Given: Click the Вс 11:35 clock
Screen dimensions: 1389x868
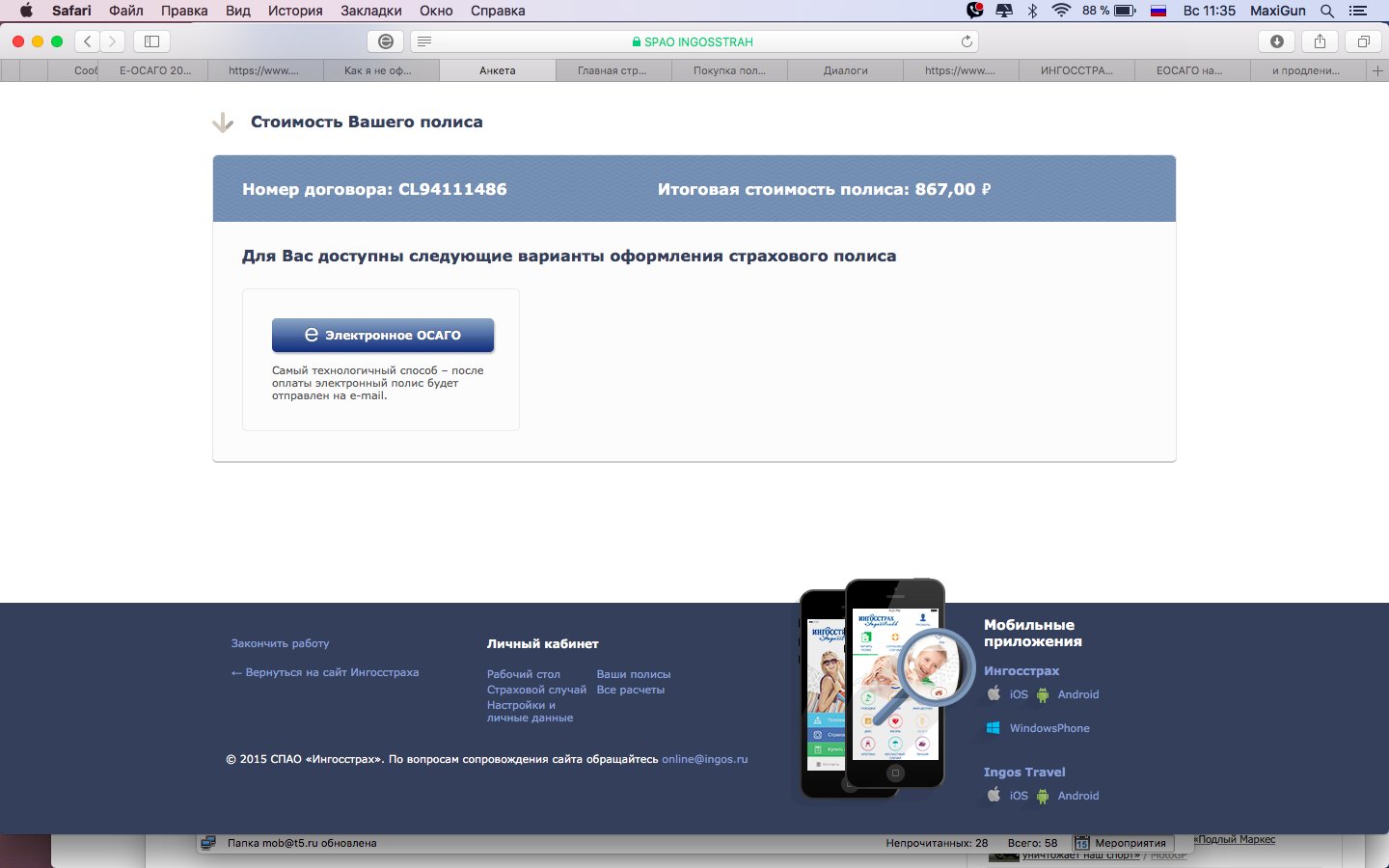Looking at the screenshot, I should point(1210,11).
